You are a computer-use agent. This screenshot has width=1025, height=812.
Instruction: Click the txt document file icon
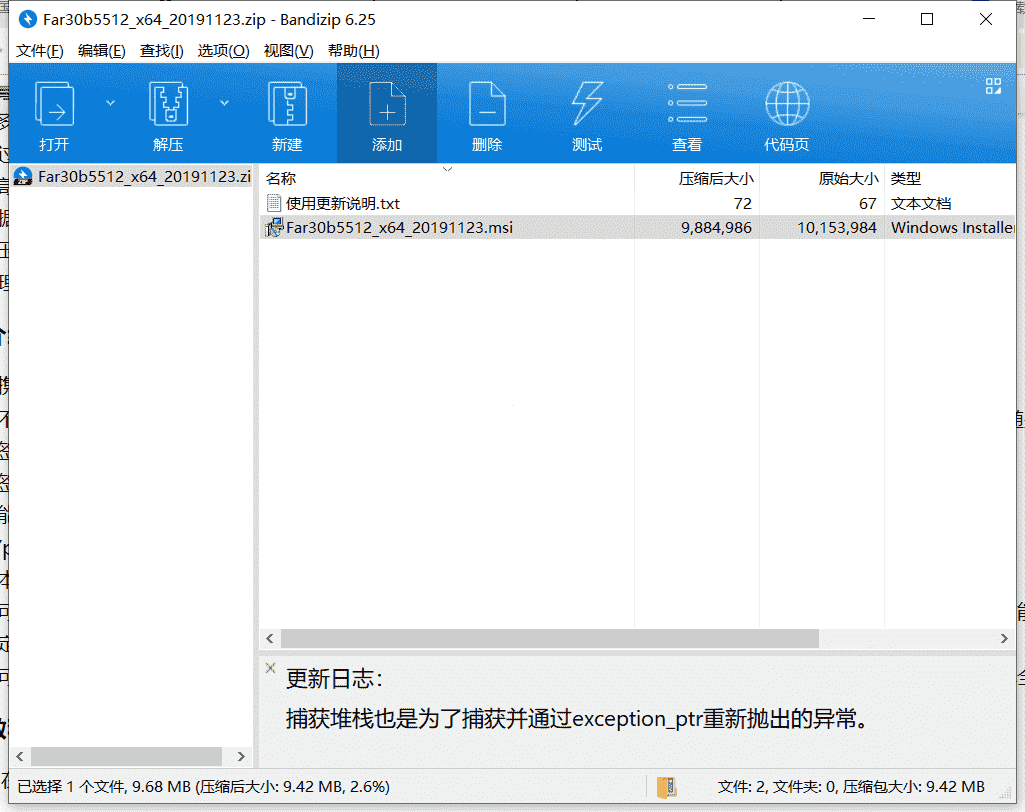coord(273,203)
